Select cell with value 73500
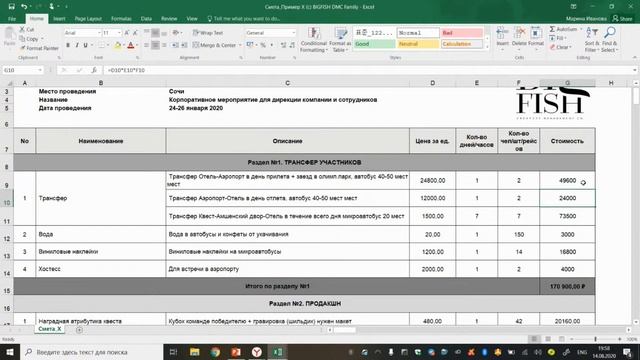The image size is (640, 360). (x=567, y=216)
